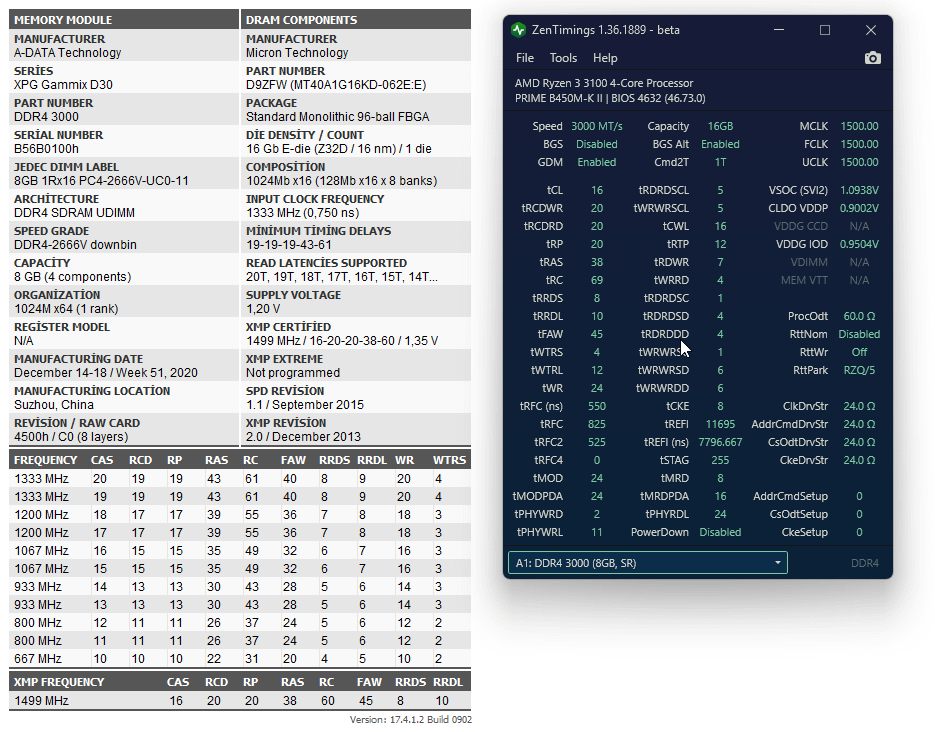The width and height of the screenshot is (935, 732).
Task: Minimize the ZenTimings window
Action: [779, 30]
